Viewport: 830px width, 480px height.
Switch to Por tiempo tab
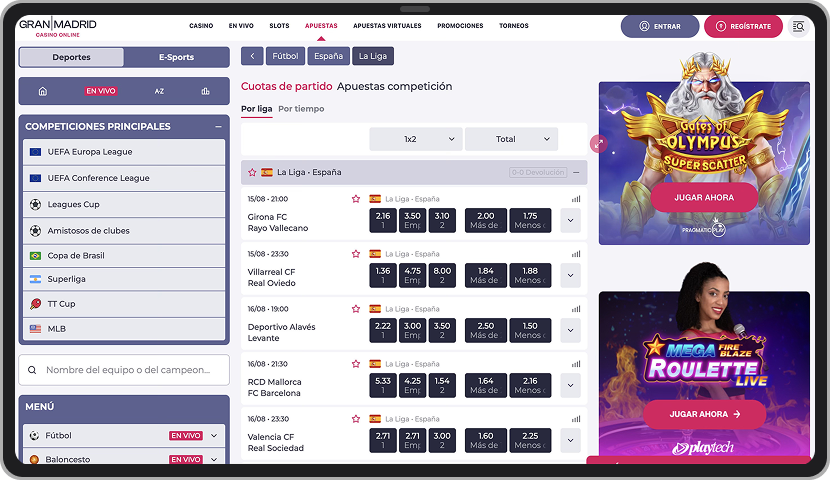click(301, 108)
